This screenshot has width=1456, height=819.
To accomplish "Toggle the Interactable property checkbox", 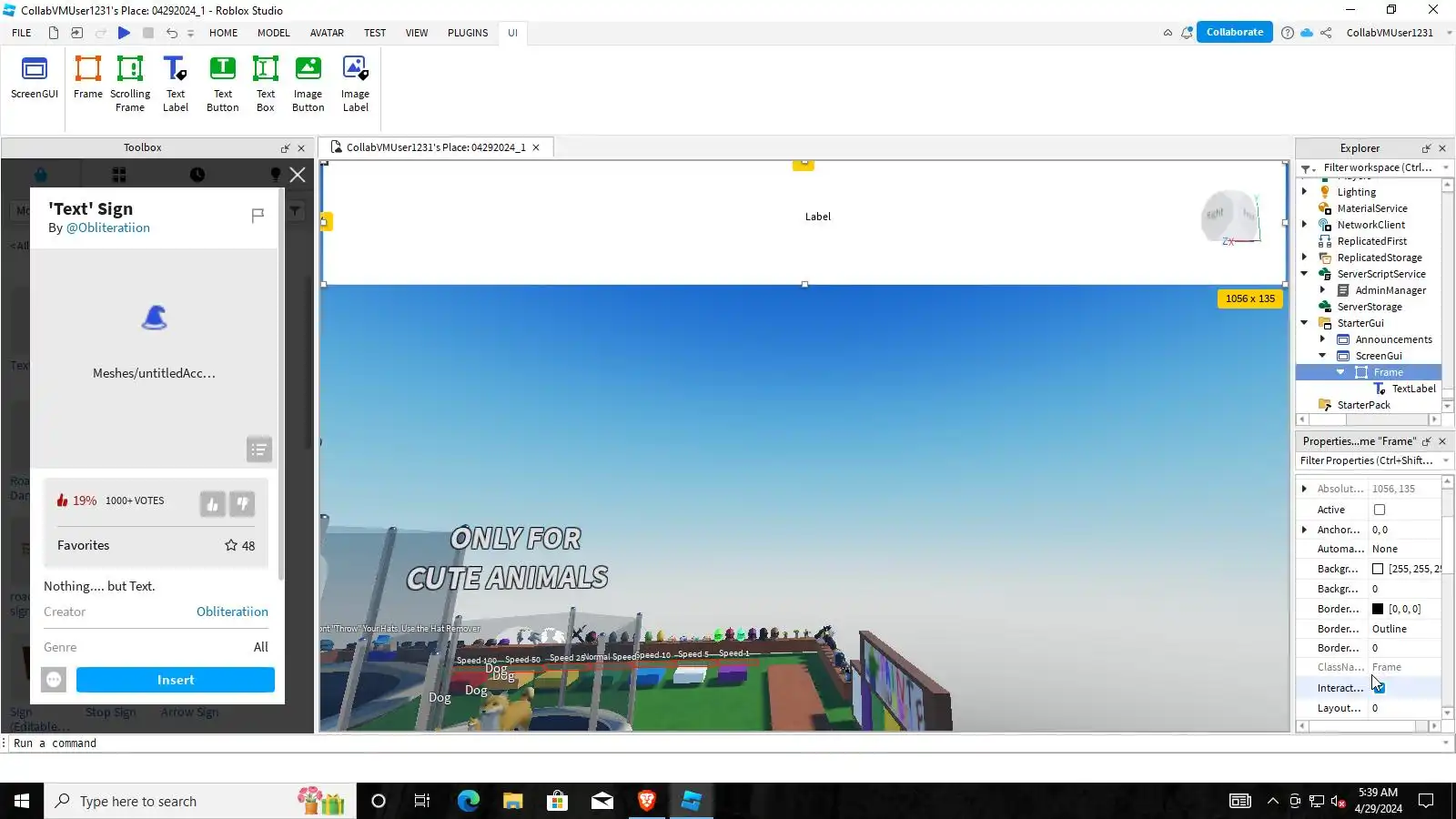I will (x=1380, y=688).
